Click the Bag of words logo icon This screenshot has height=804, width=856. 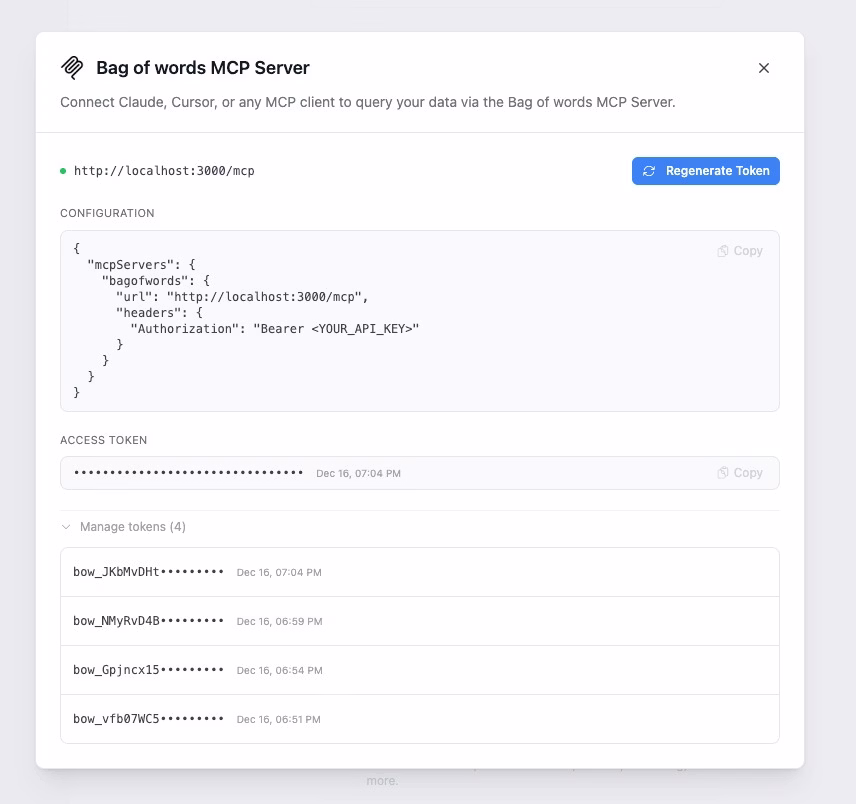tap(72, 68)
